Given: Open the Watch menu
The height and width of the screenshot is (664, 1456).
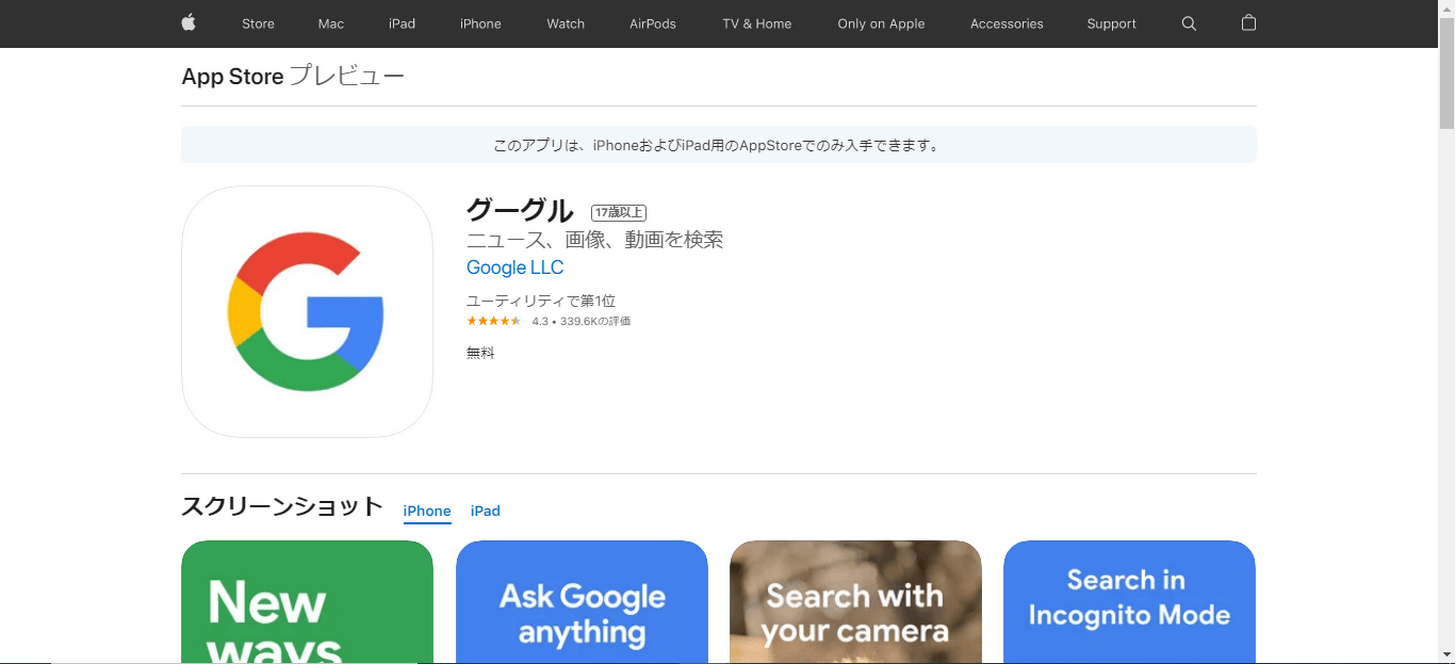Looking at the screenshot, I should click(566, 24).
